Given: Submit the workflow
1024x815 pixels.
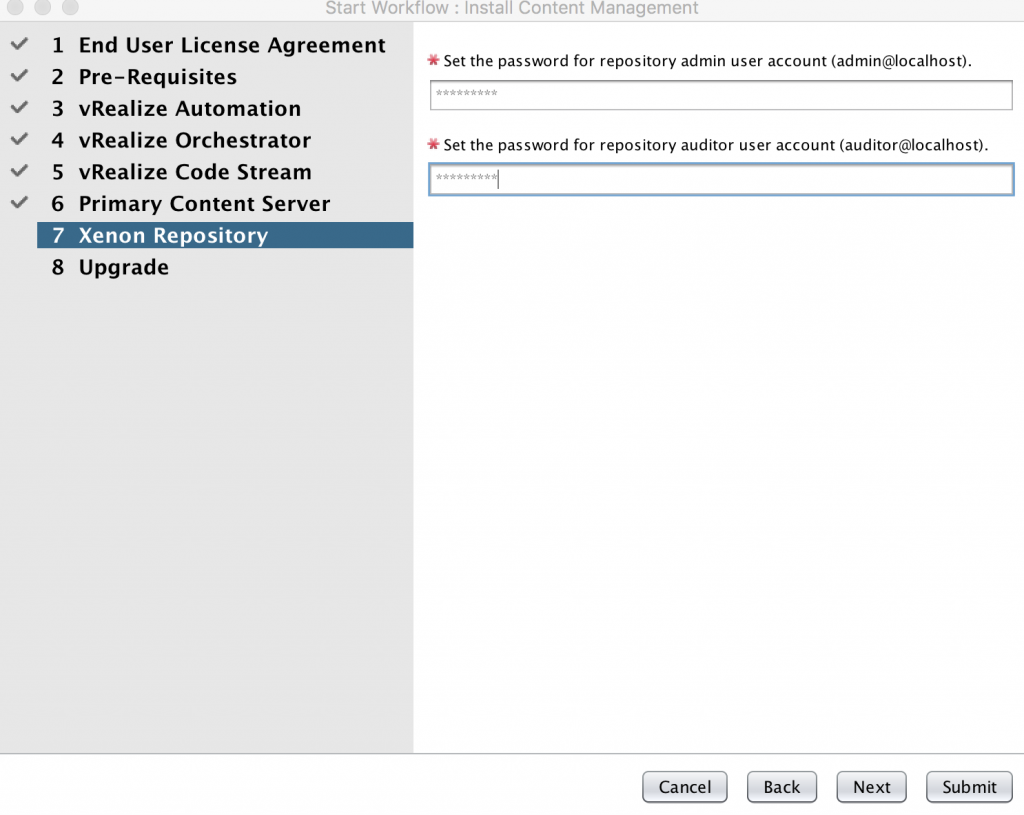Looking at the screenshot, I should (x=969, y=787).
